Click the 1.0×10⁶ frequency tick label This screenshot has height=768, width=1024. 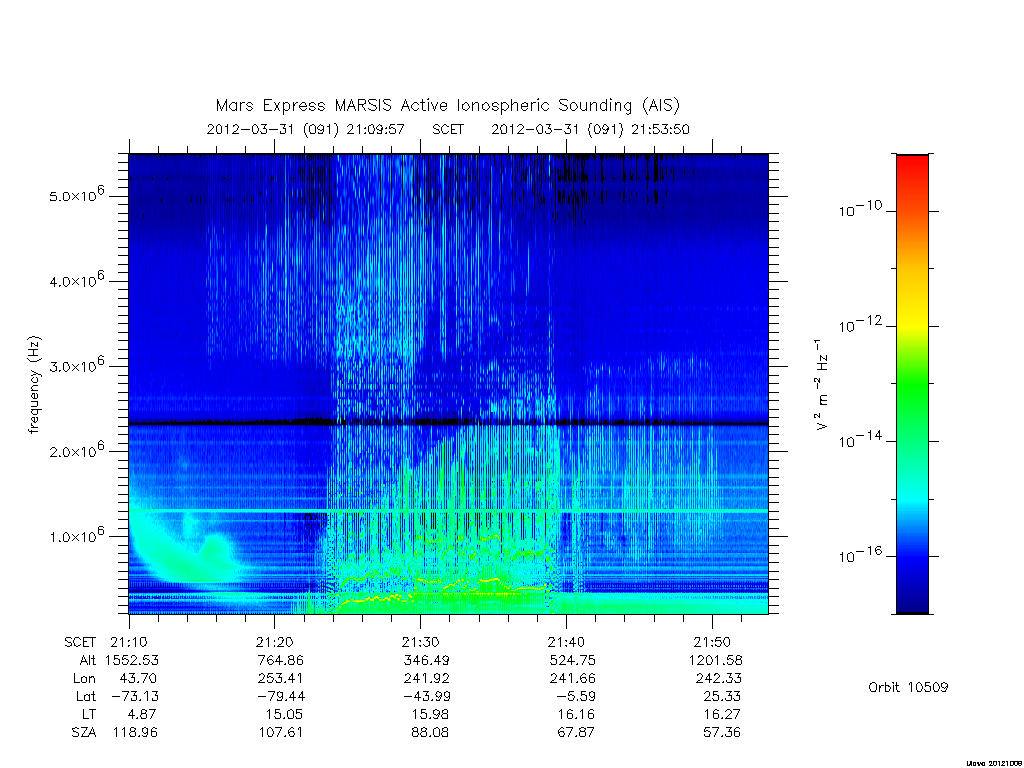point(76,534)
